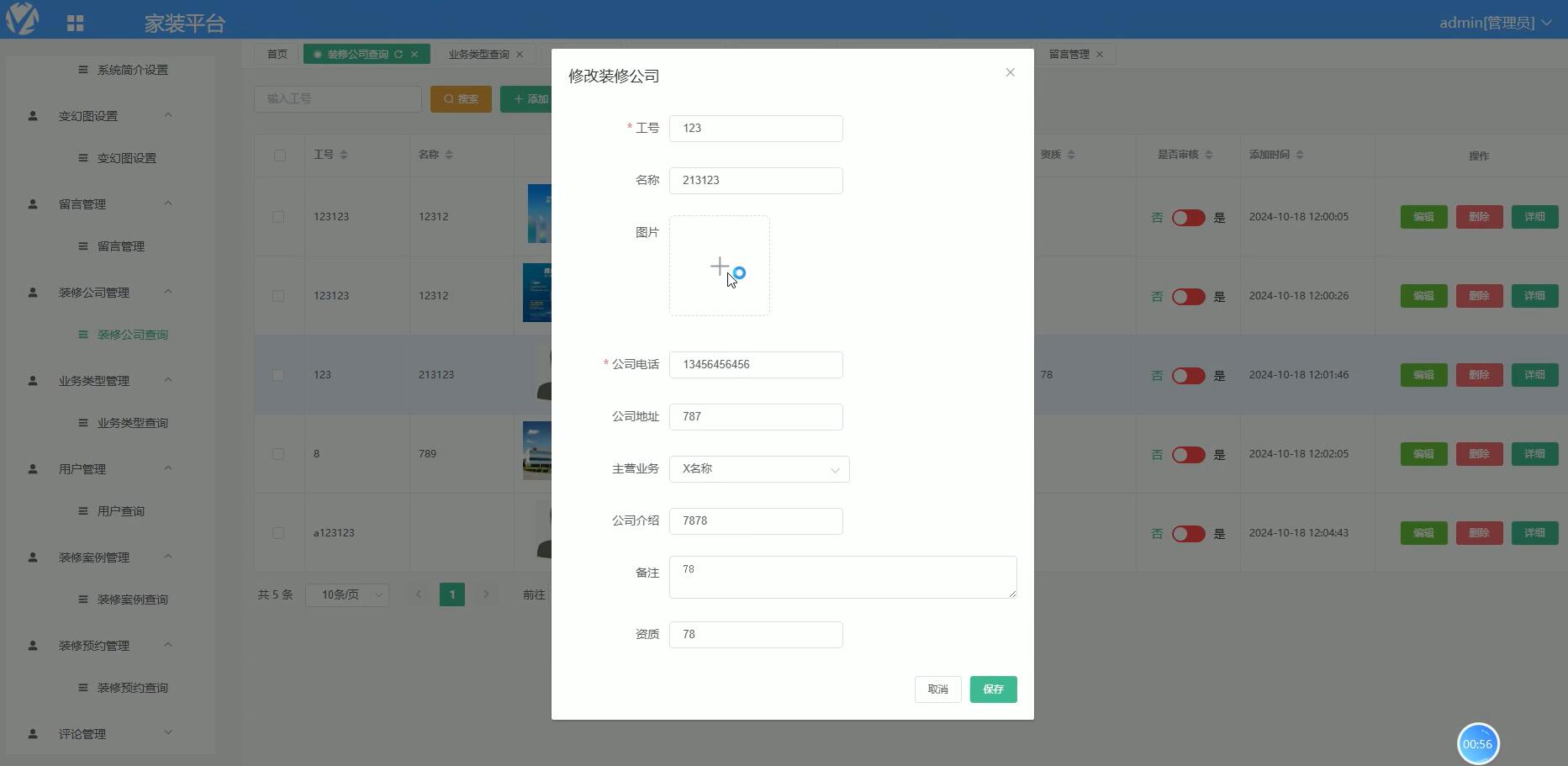Click 取消 to dismiss the edit dialog

tap(937, 689)
